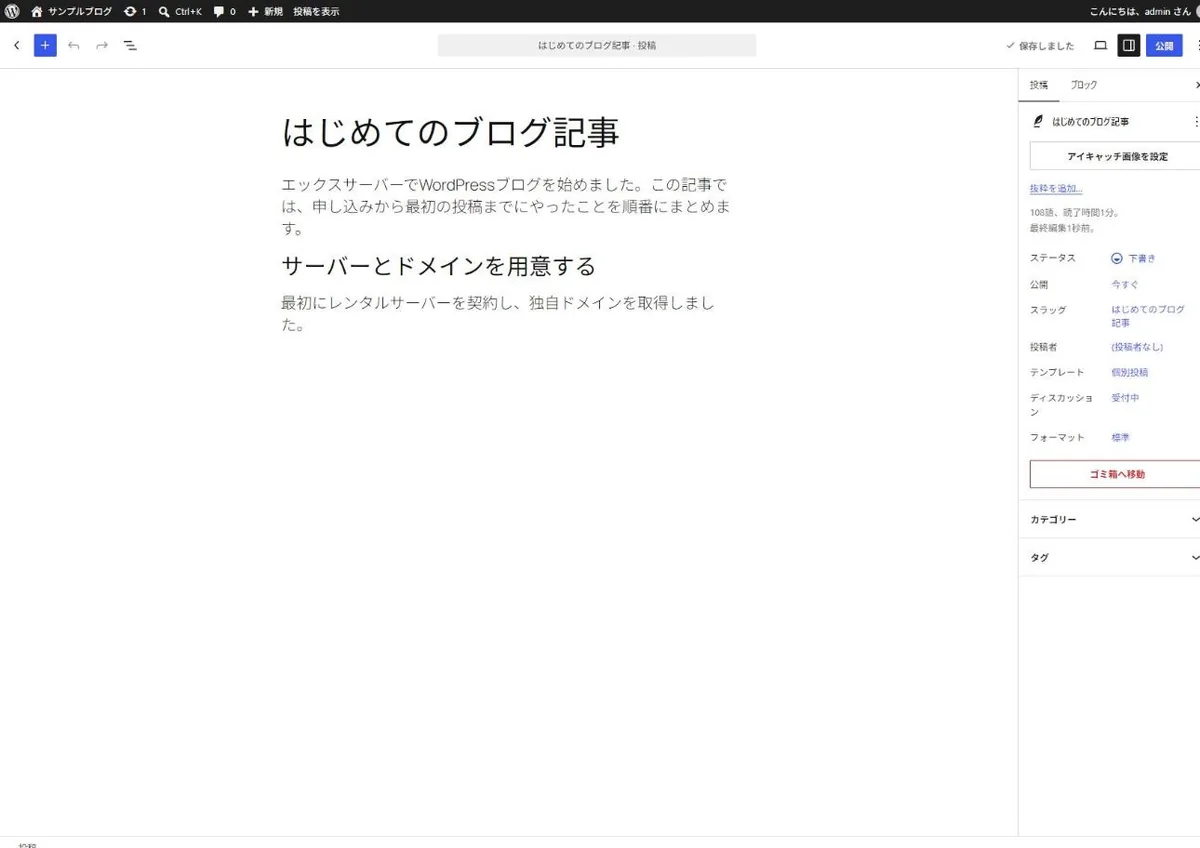Click the 保存しました saved status
The width and height of the screenshot is (1200, 848).
1040,45
